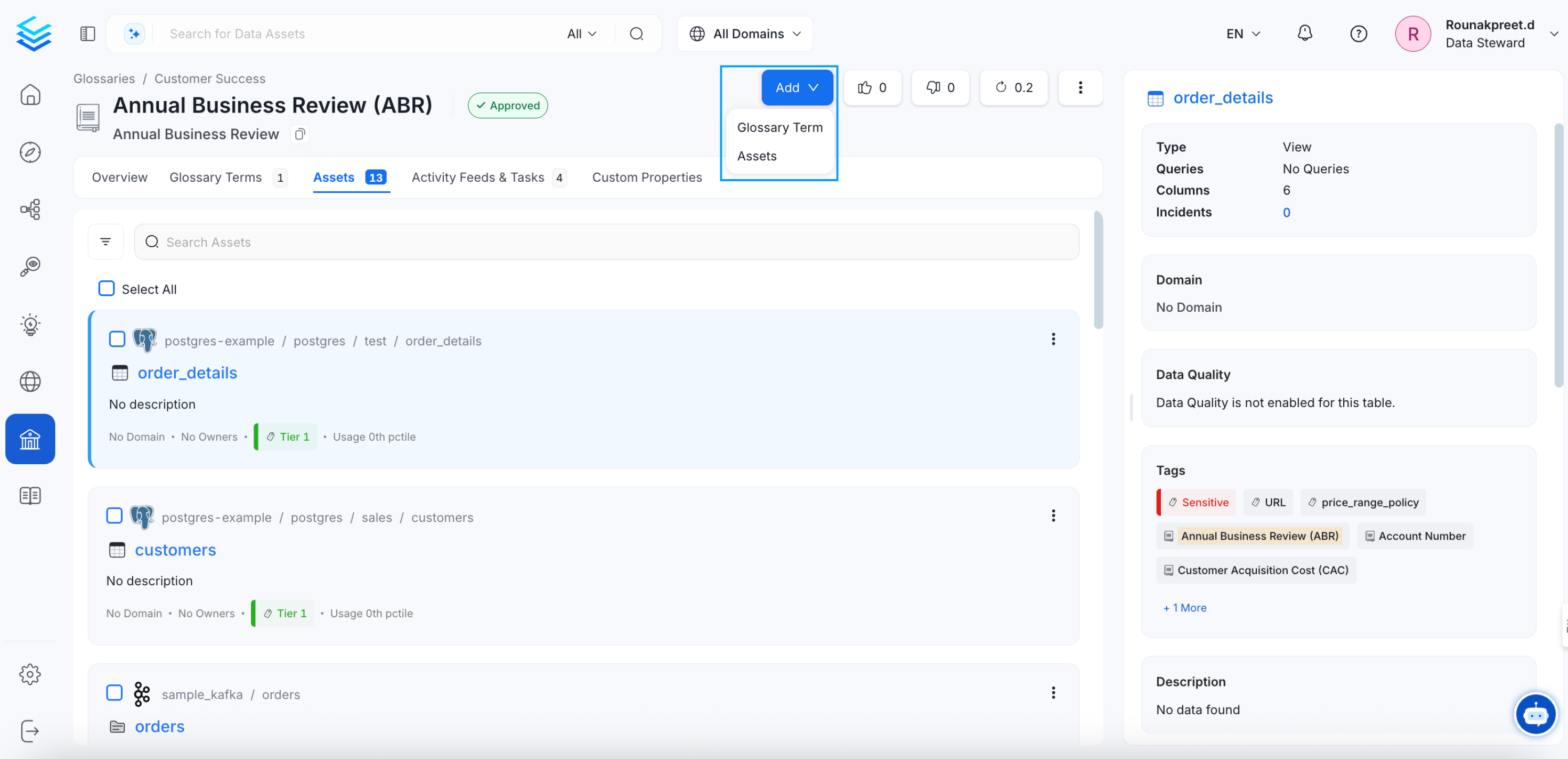
Task: Select Glossary Term from Add menu
Action: pos(779,127)
